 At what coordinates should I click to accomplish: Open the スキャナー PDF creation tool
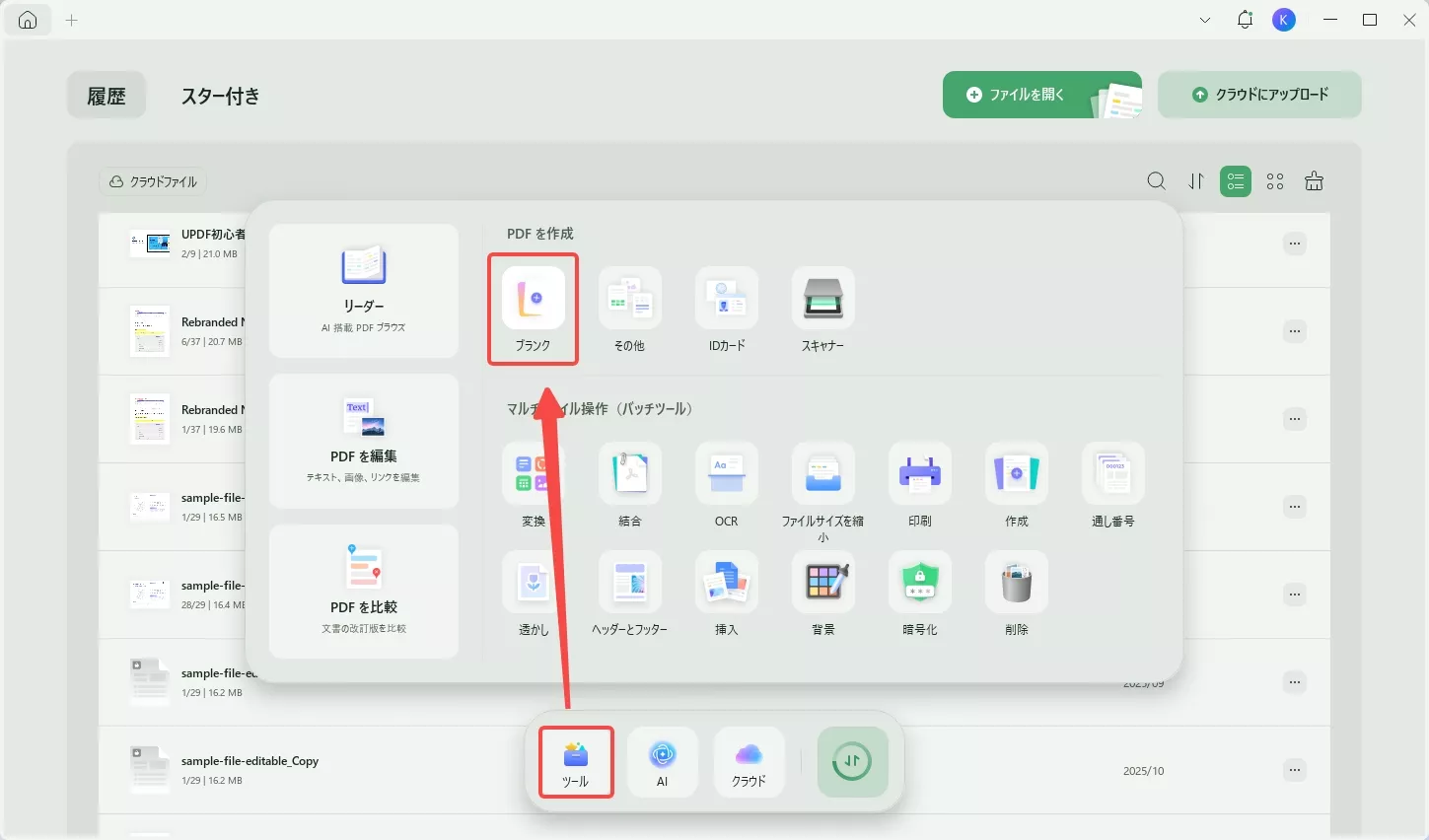click(x=822, y=301)
